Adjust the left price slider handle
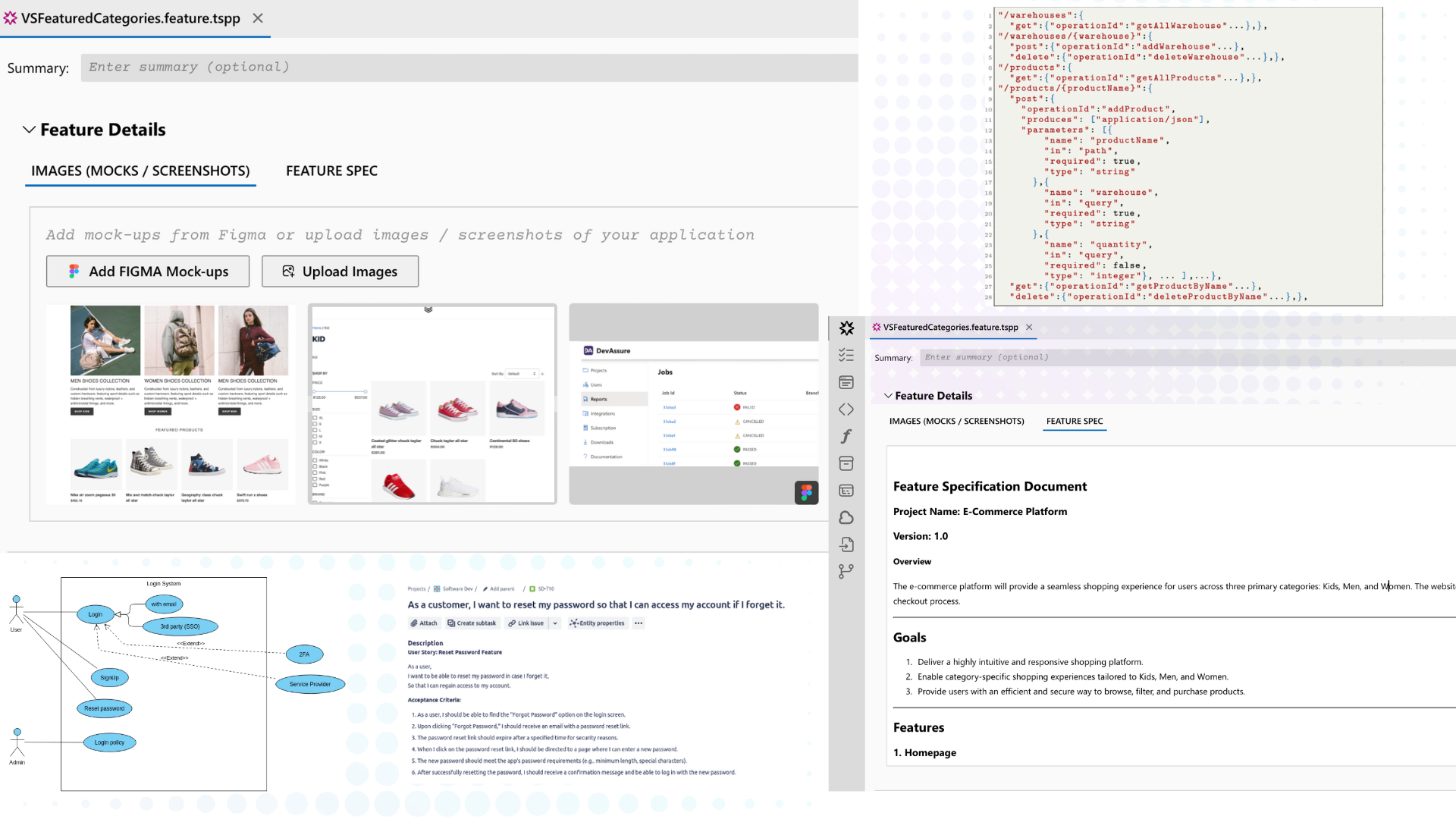1456x819 pixels. 315,391
